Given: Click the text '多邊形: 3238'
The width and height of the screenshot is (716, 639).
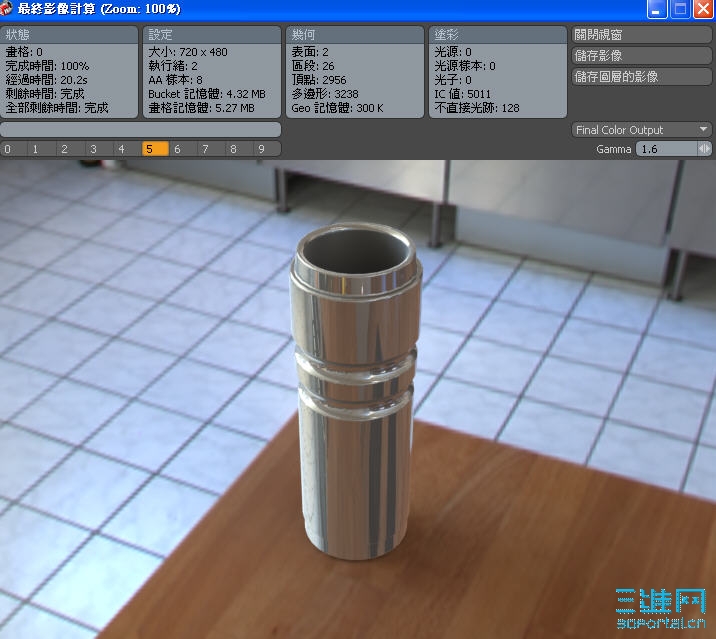Looking at the screenshot, I should click(325, 94).
